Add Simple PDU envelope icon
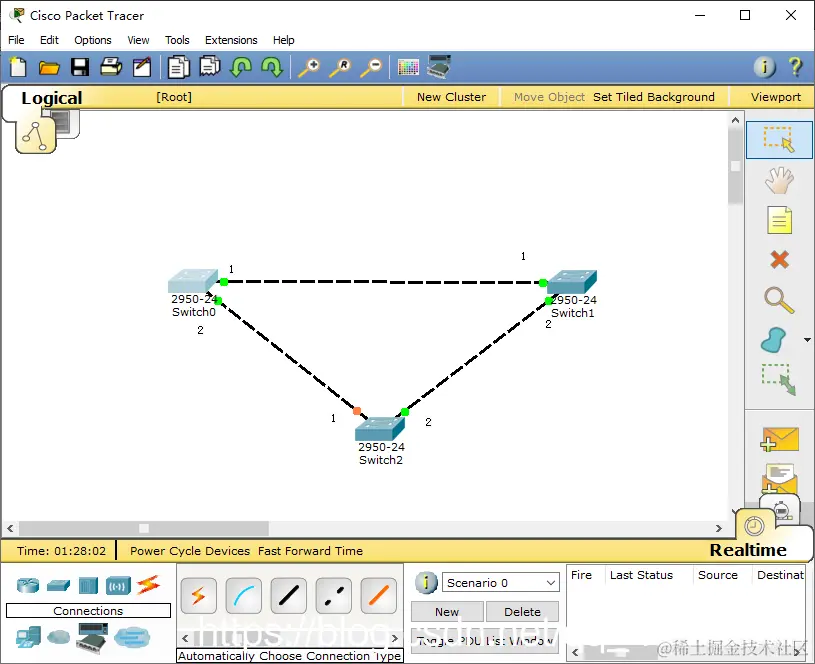The image size is (815, 664). pyautogui.click(x=779, y=439)
